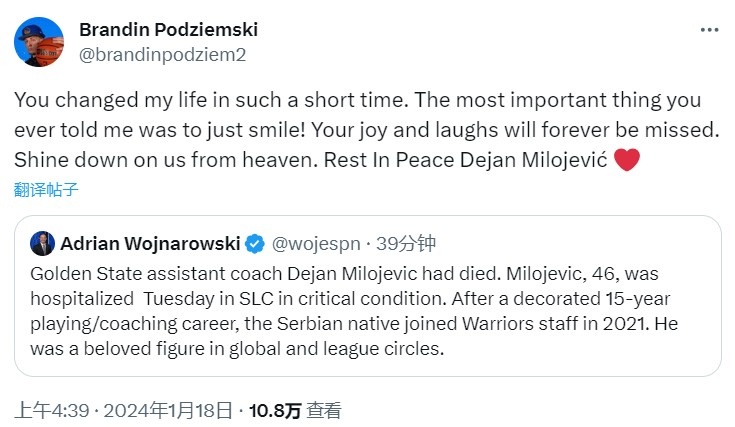The image size is (735, 427).
Task: Open Adrian Wojnarowski's profile name link
Action: (x=149, y=243)
